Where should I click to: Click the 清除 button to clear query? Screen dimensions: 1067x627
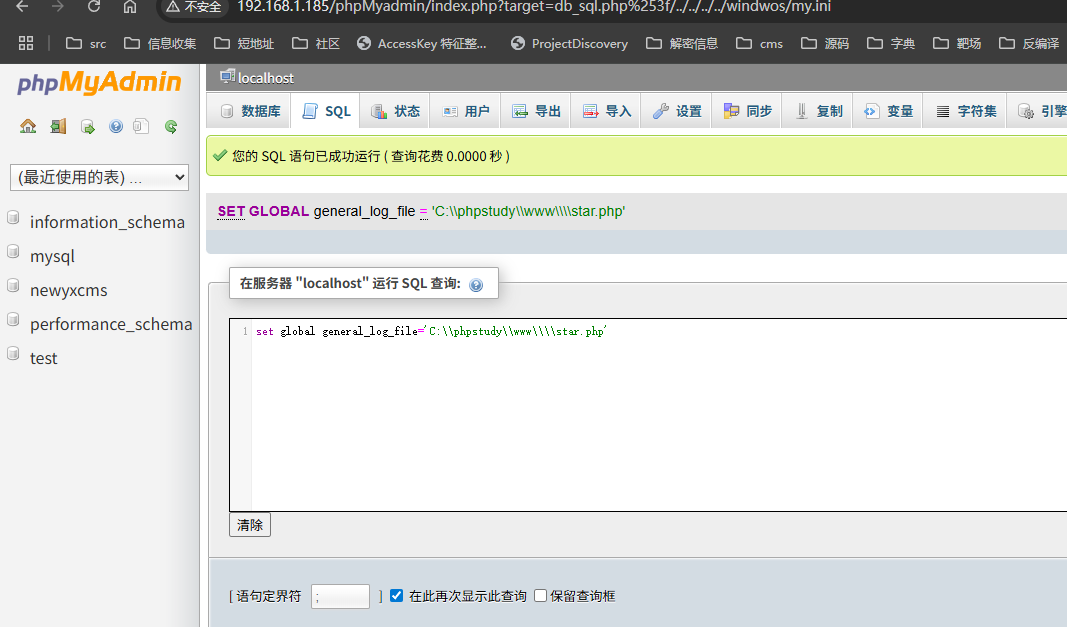pyautogui.click(x=249, y=524)
